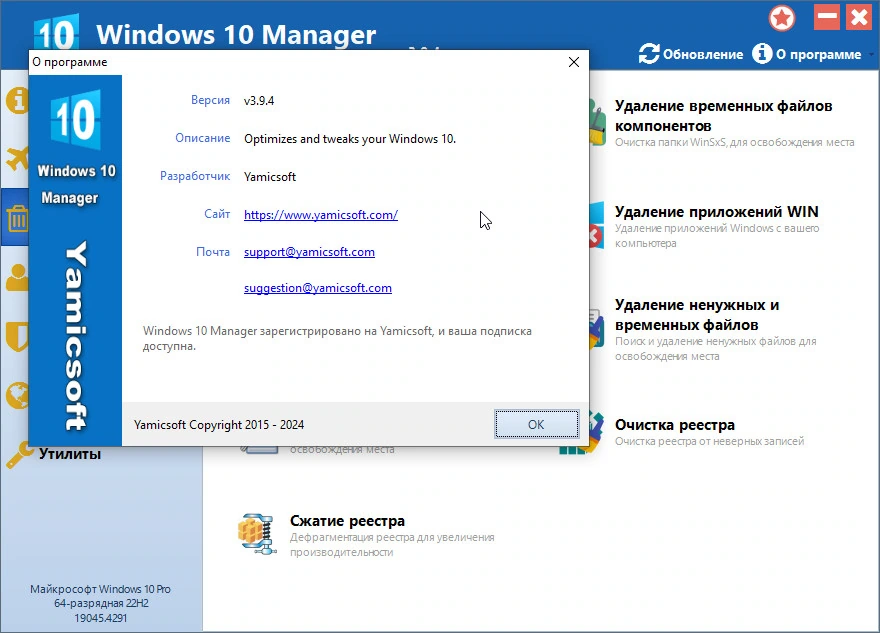Open the https://www.yamicsoft.com/ website link
This screenshot has width=880, height=633.
coord(320,214)
